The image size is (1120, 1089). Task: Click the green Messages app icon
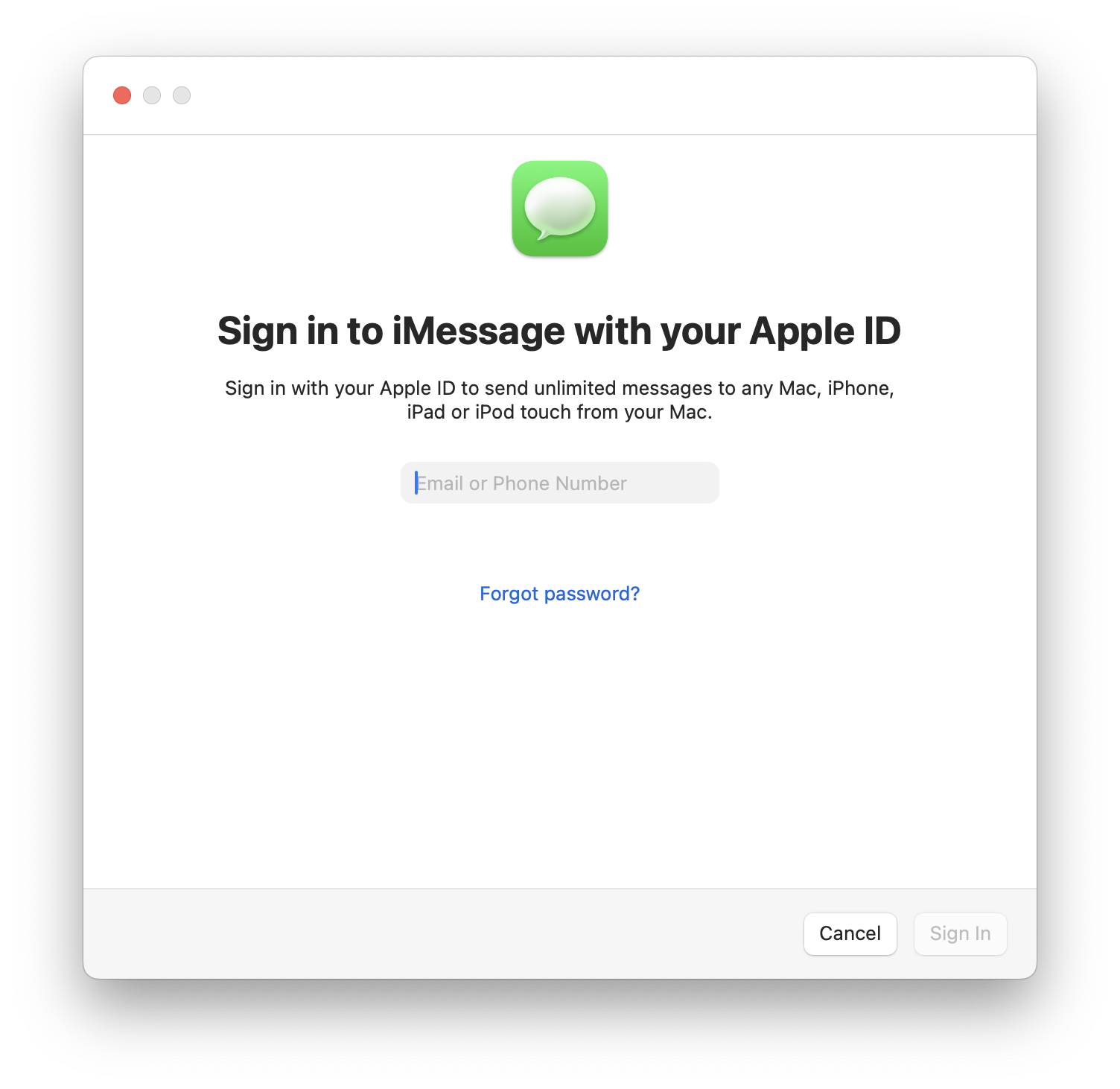[x=560, y=209]
